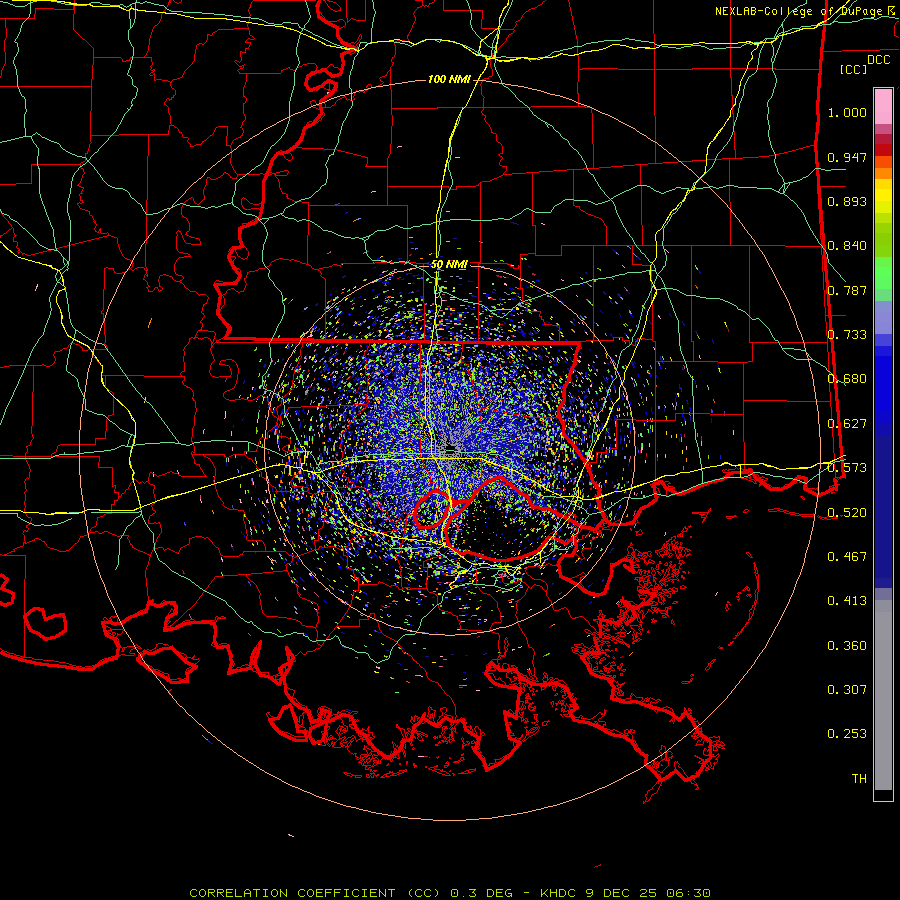
Task: Click the CORRELATION COEFFICIENT (CC) caption text
Action: coord(315,893)
